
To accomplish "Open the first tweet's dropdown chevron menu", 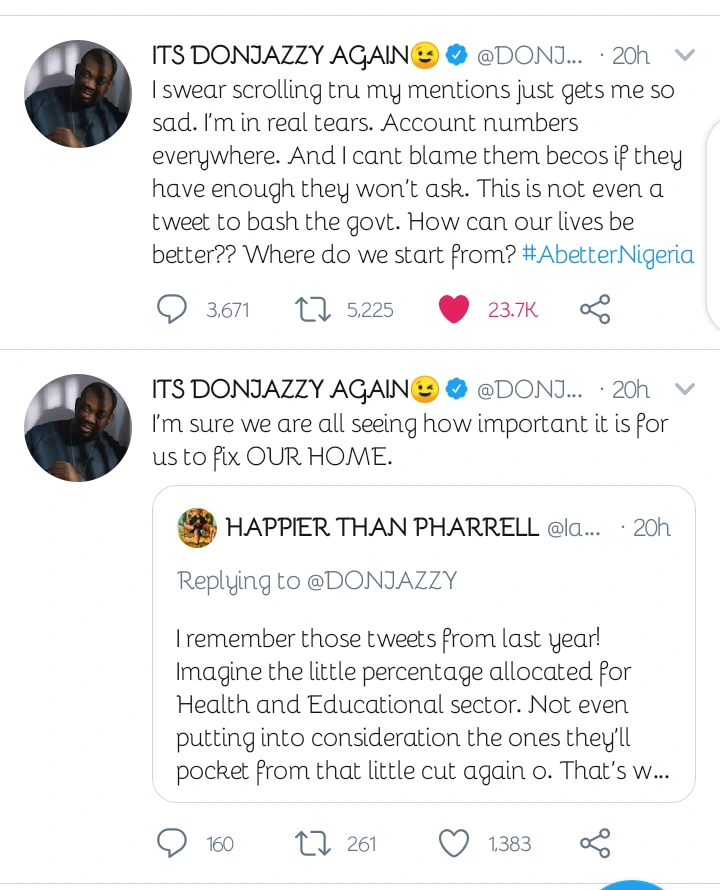I will [685, 55].
